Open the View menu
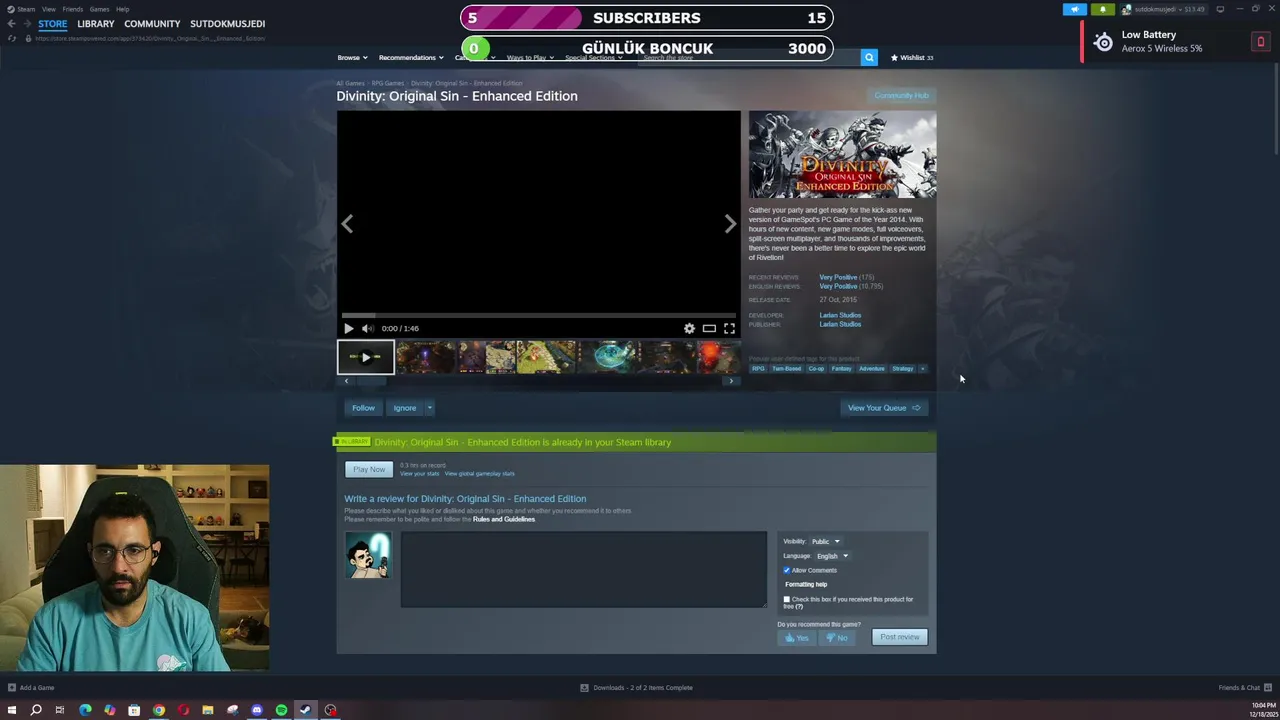This screenshot has height=720, width=1280. [x=48, y=9]
